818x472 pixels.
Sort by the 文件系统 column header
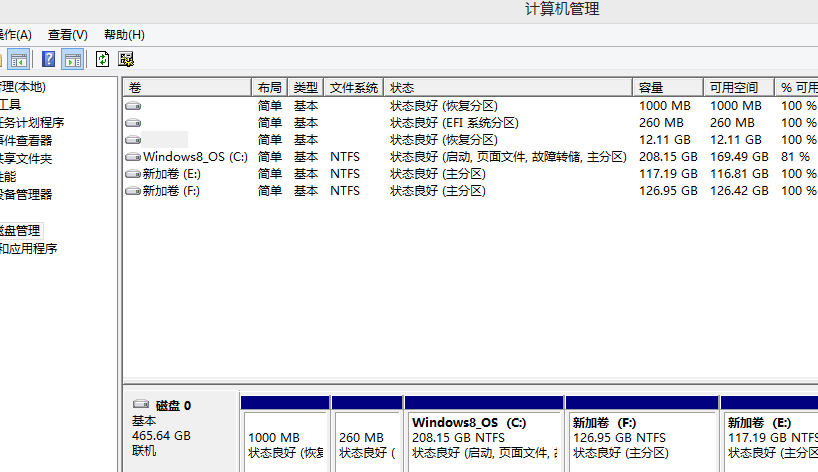pyautogui.click(x=354, y=88)
